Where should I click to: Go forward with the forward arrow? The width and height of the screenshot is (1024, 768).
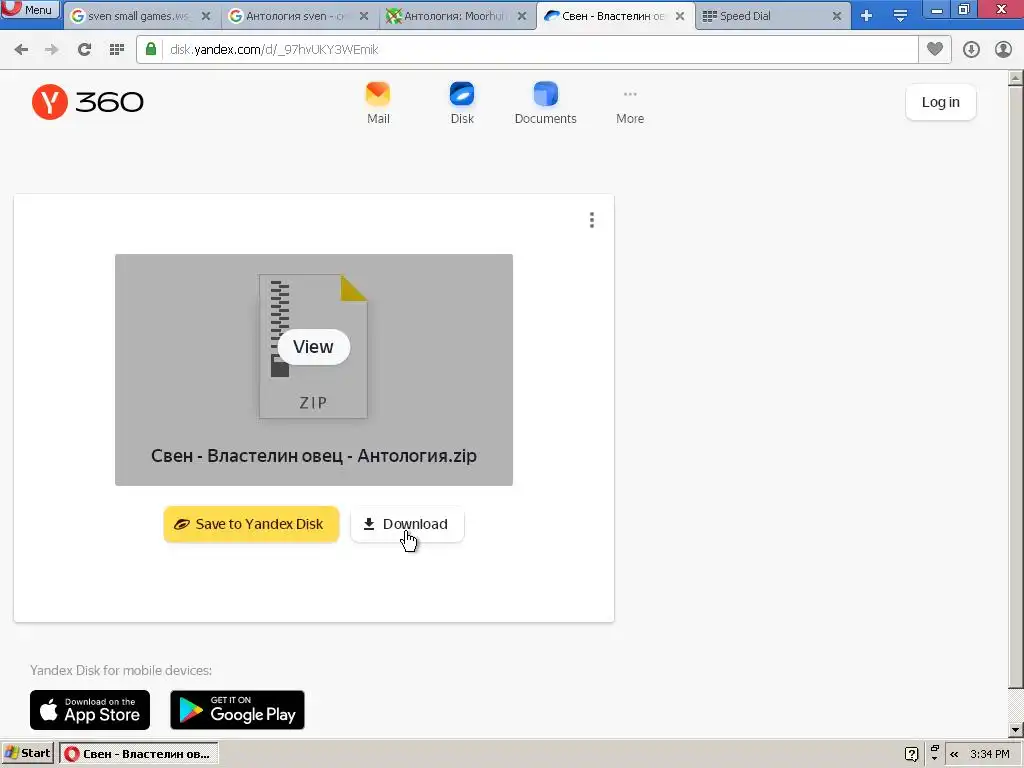click(x=52, y=50)
